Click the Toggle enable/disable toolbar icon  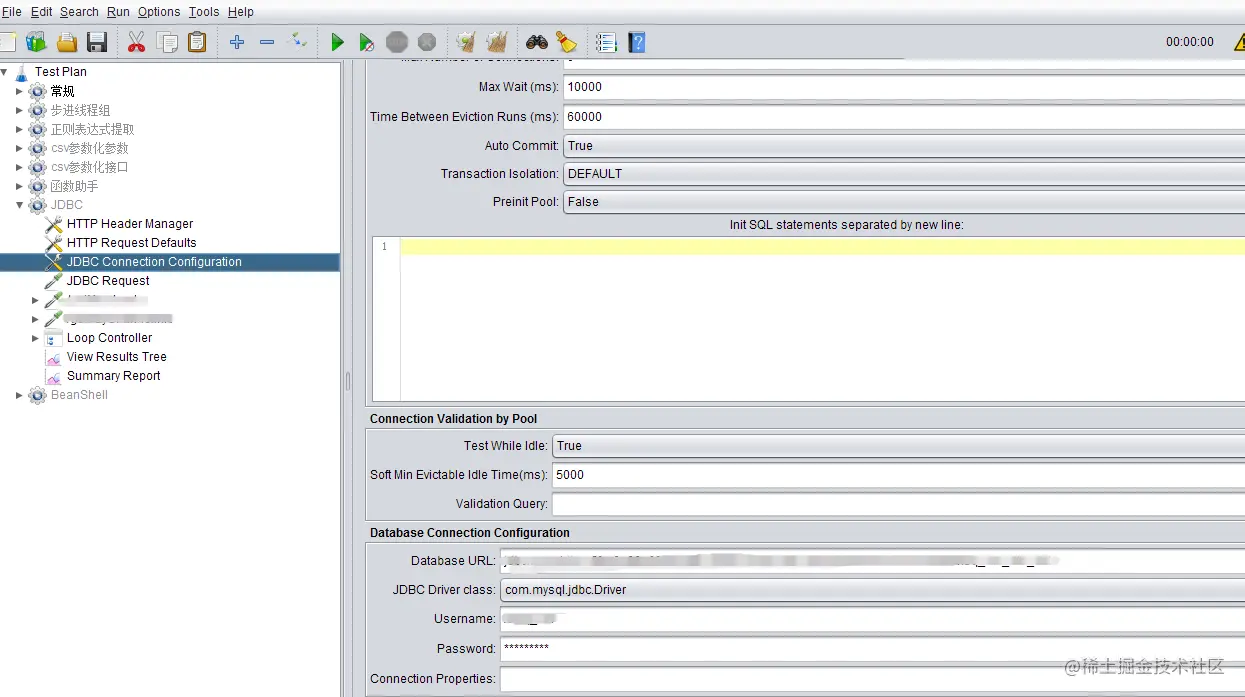tap(297, 42)
